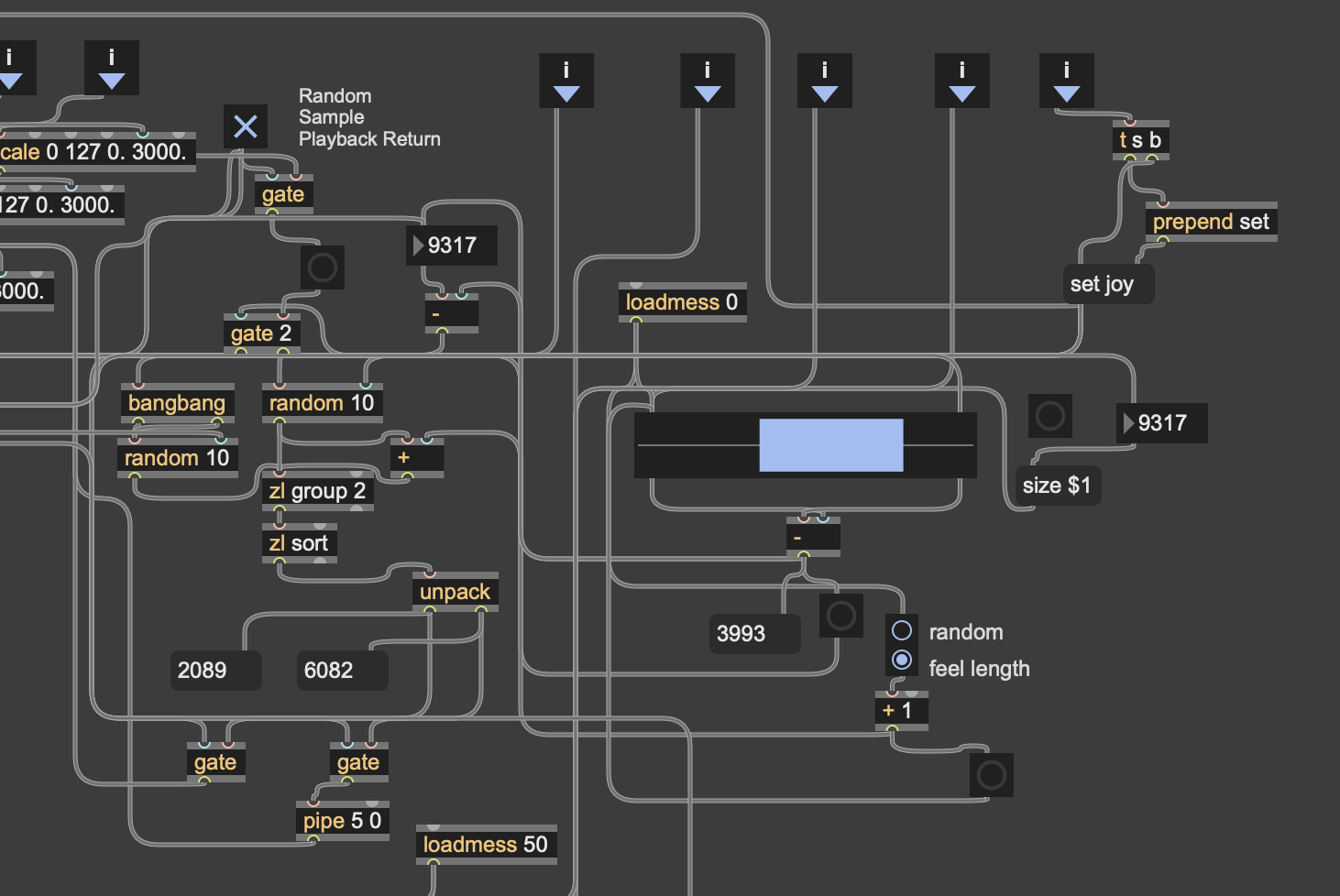This screenshot has width=1340, height=896.
Task: Click the bang button beside the size $1 message
Action: pyautogui.click(x=1050, y=416)
